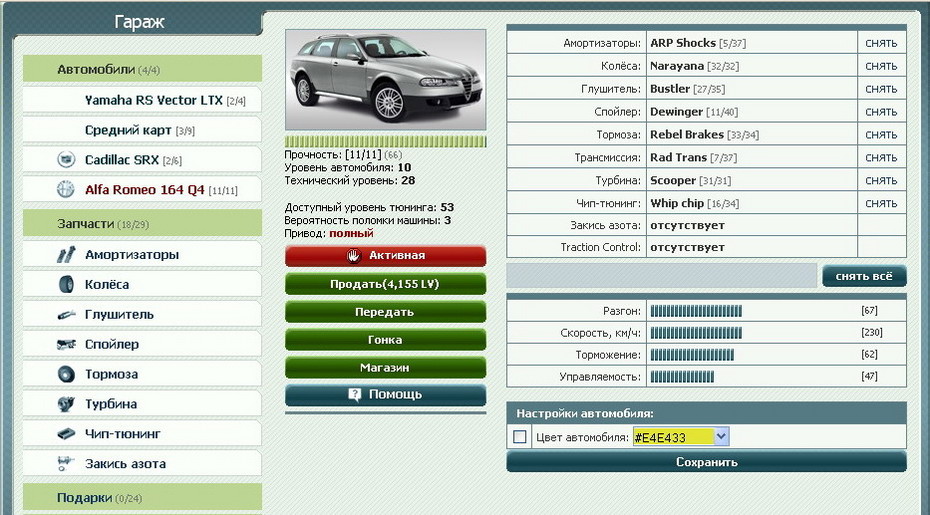Screen dimensions: 930x515
Task: Open the car color dropdown arrow
Action: pos(721,437)
